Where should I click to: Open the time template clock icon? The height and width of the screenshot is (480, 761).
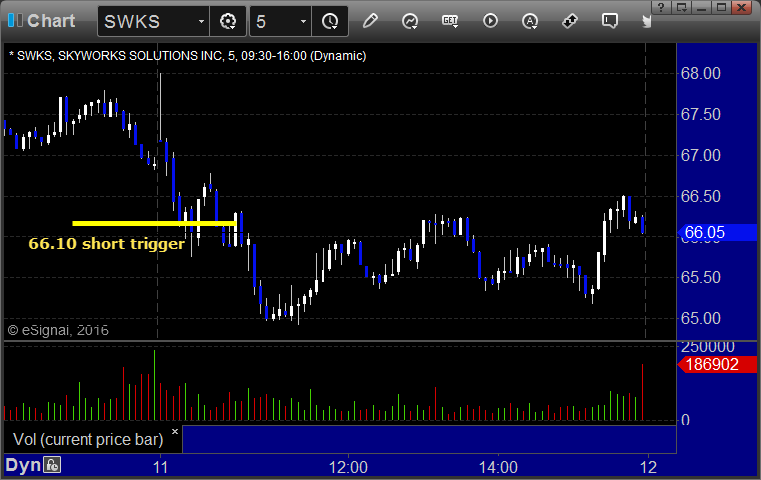pyautogui.click(x=330, y=21)
